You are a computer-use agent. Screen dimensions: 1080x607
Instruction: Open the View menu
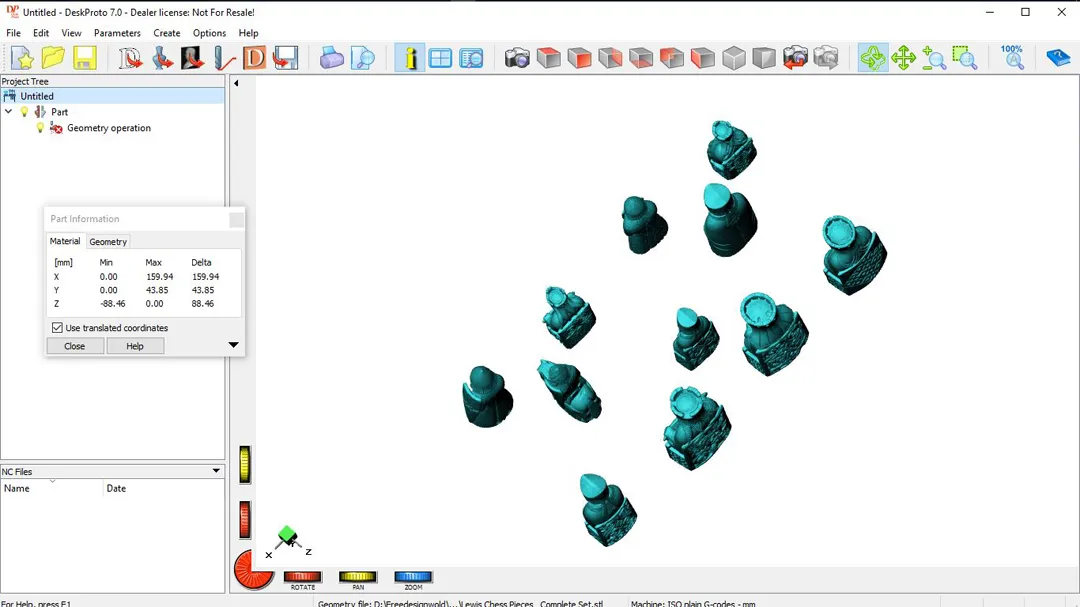coord(71,33)
